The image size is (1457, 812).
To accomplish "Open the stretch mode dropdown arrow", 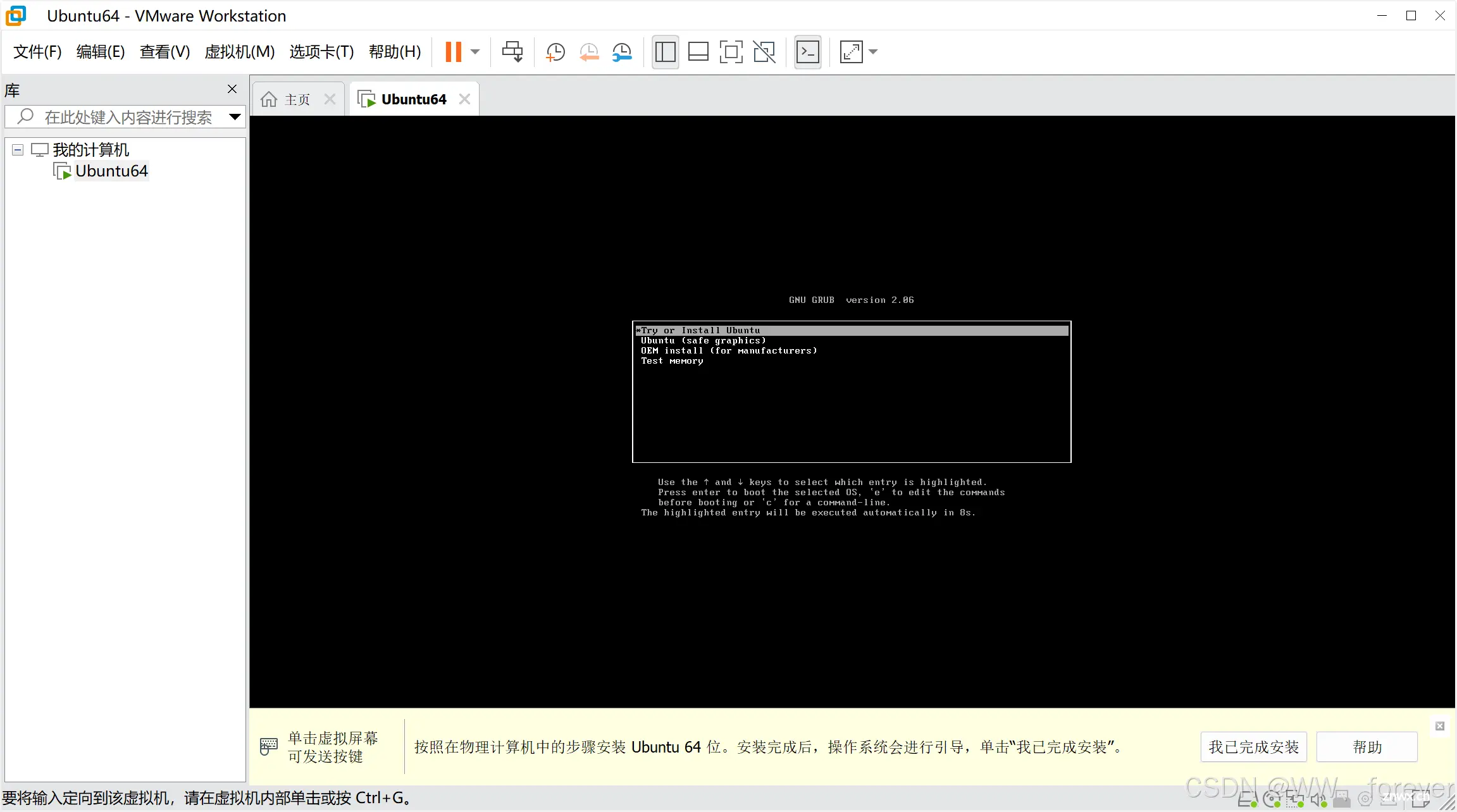I will point(873,52).
